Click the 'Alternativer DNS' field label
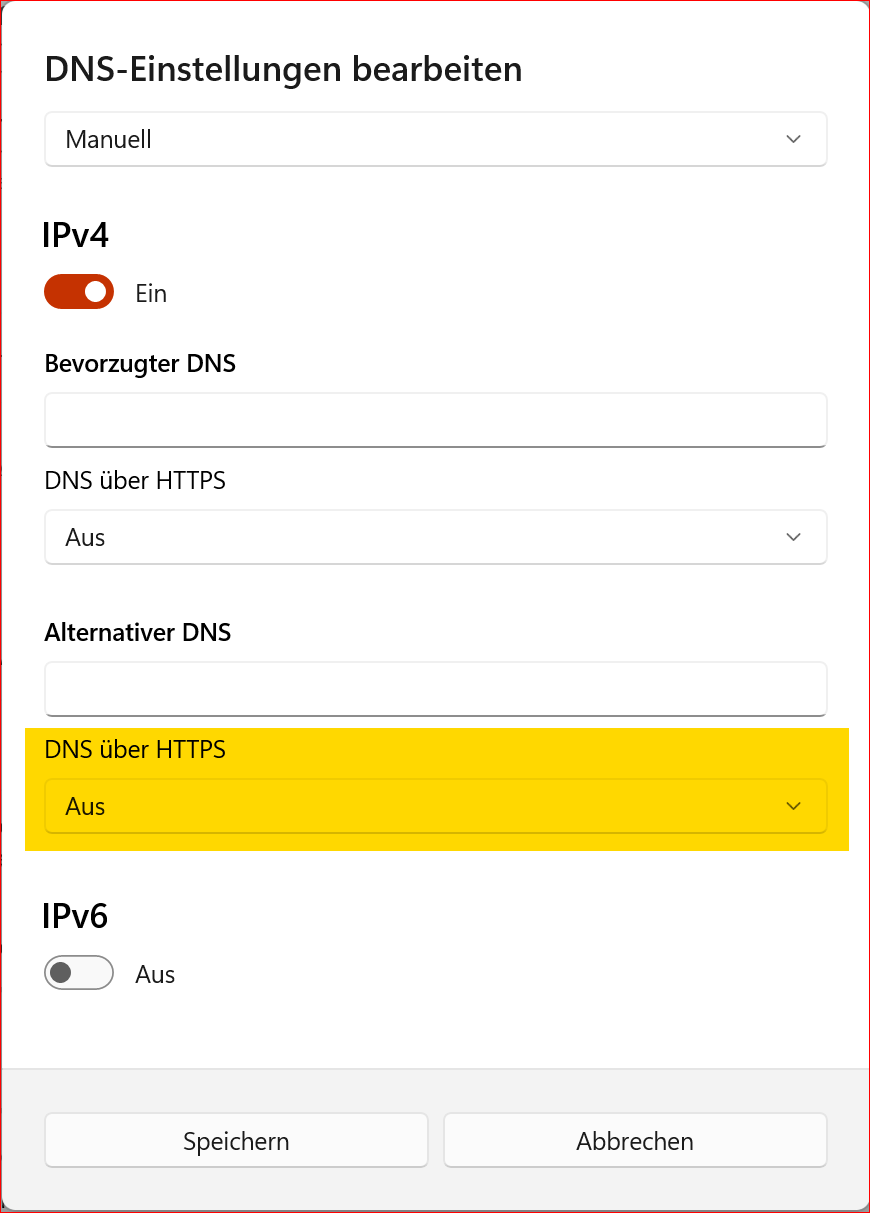Screen dimensions: 870x1213 (138, 632)
